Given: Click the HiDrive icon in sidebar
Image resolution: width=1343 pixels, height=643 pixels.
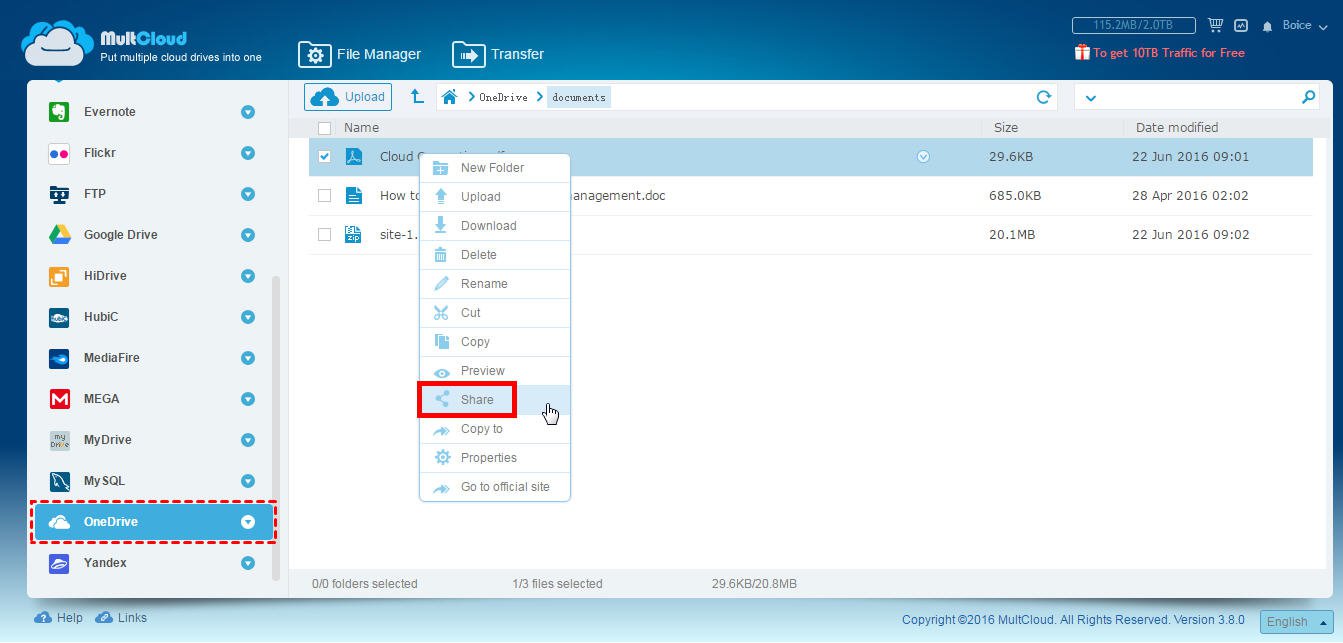Looking at the screenshot, I should (59, 276).
